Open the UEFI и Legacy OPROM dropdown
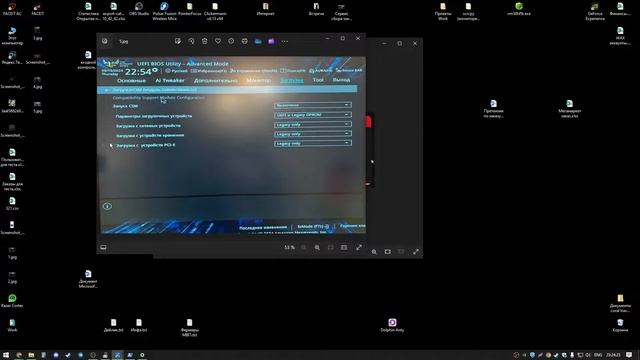This screenshot has height=360, width=640. point(313,115)
